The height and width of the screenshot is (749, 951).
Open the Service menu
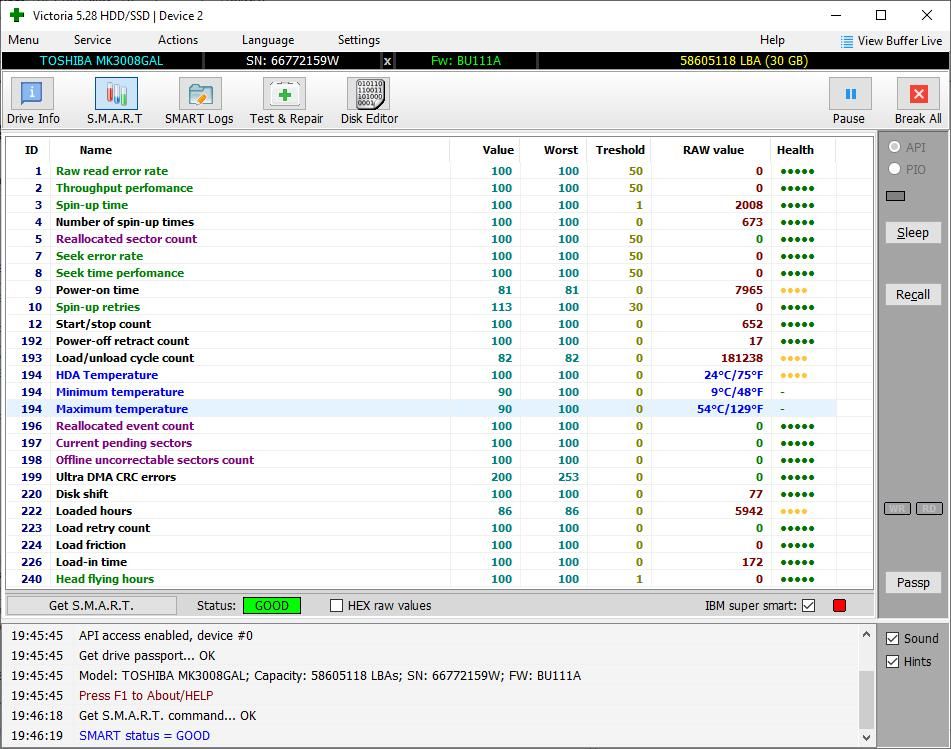(92, 40)
